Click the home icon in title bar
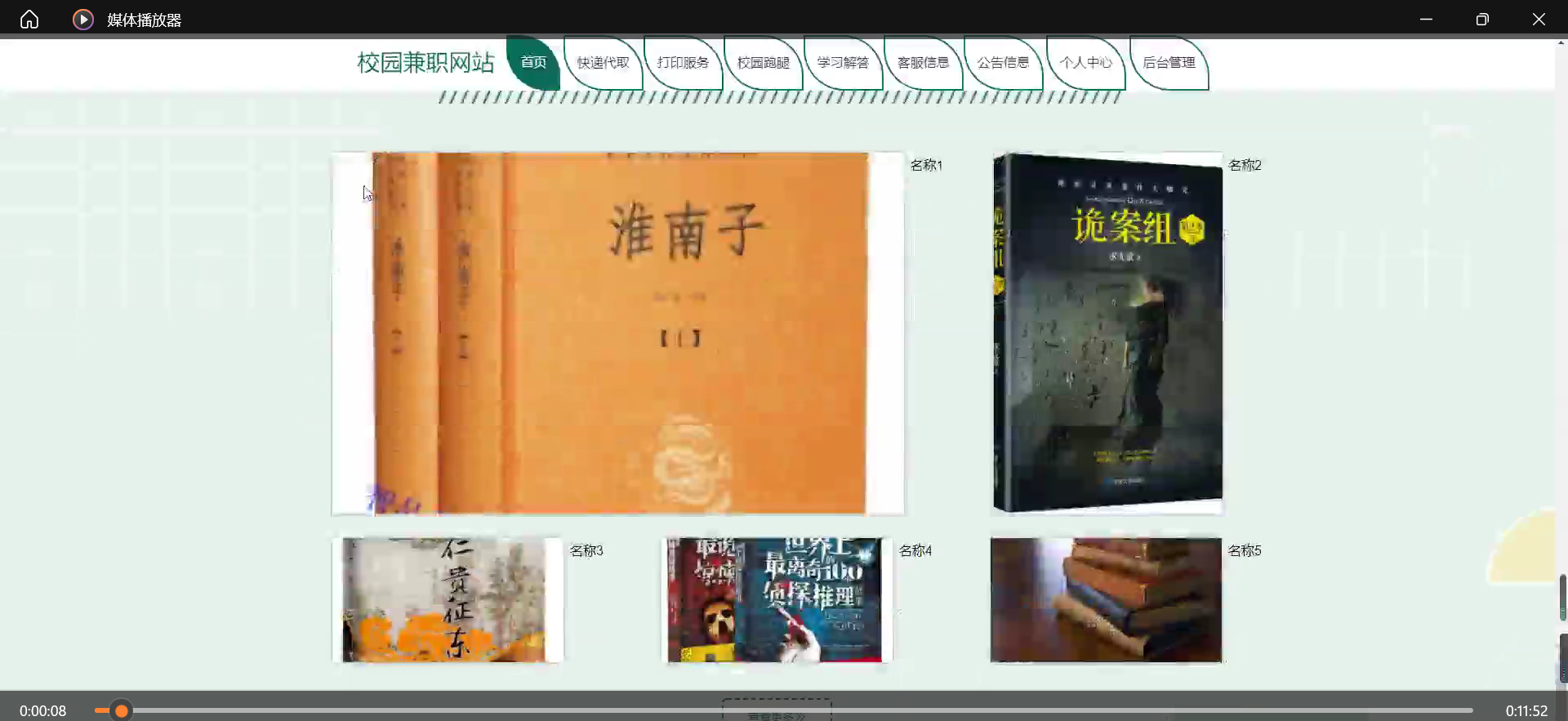The width and height of the screenshot is (1568, 721). pos(29,19)
